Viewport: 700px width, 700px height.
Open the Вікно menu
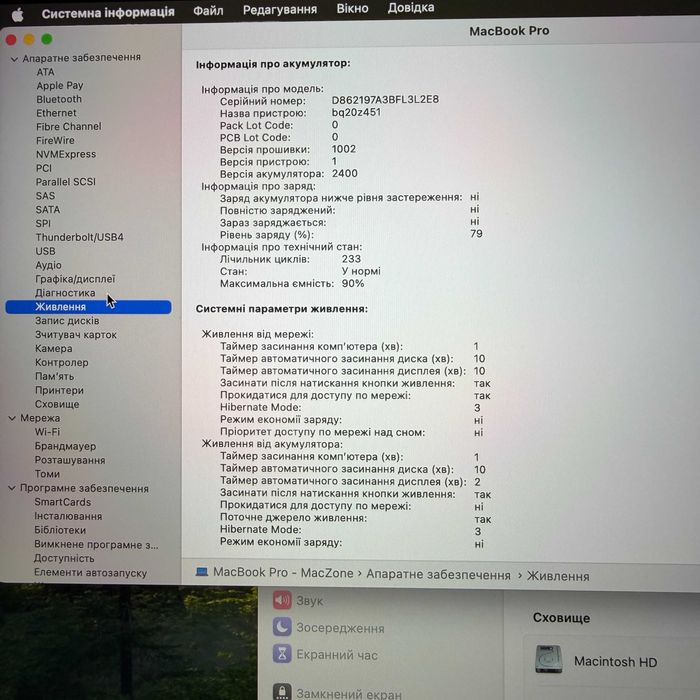click(352, 8)
